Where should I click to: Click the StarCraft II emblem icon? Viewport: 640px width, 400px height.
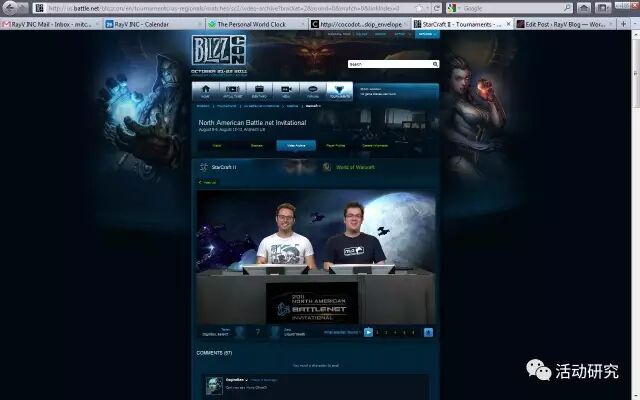(204, 167)
